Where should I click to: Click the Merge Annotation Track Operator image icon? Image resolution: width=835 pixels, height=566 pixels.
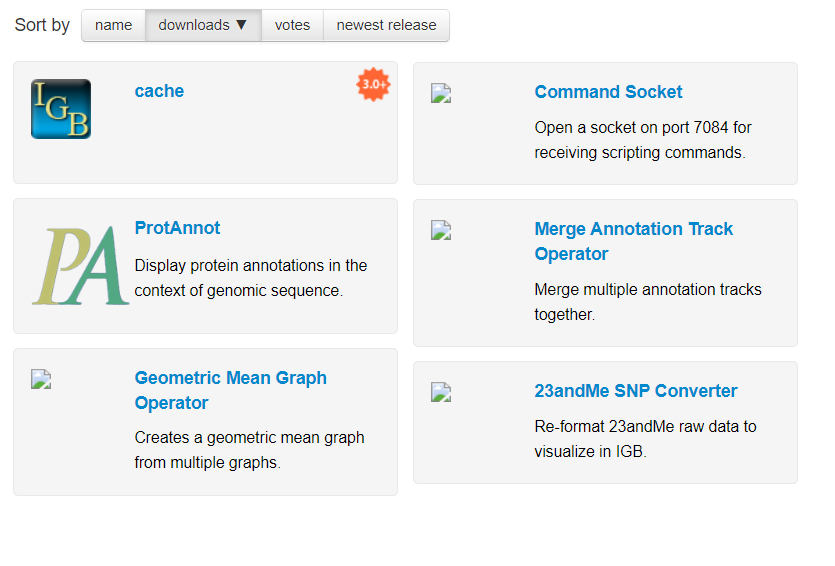[x=441, y=230]
